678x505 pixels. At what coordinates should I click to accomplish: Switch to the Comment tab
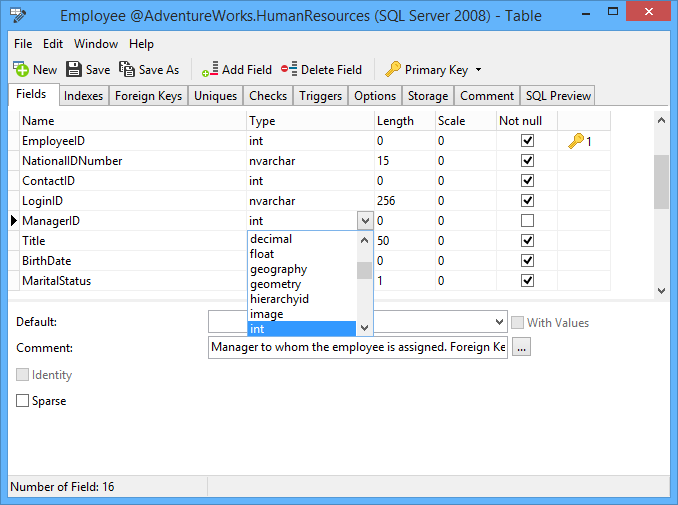click(487, 96)
